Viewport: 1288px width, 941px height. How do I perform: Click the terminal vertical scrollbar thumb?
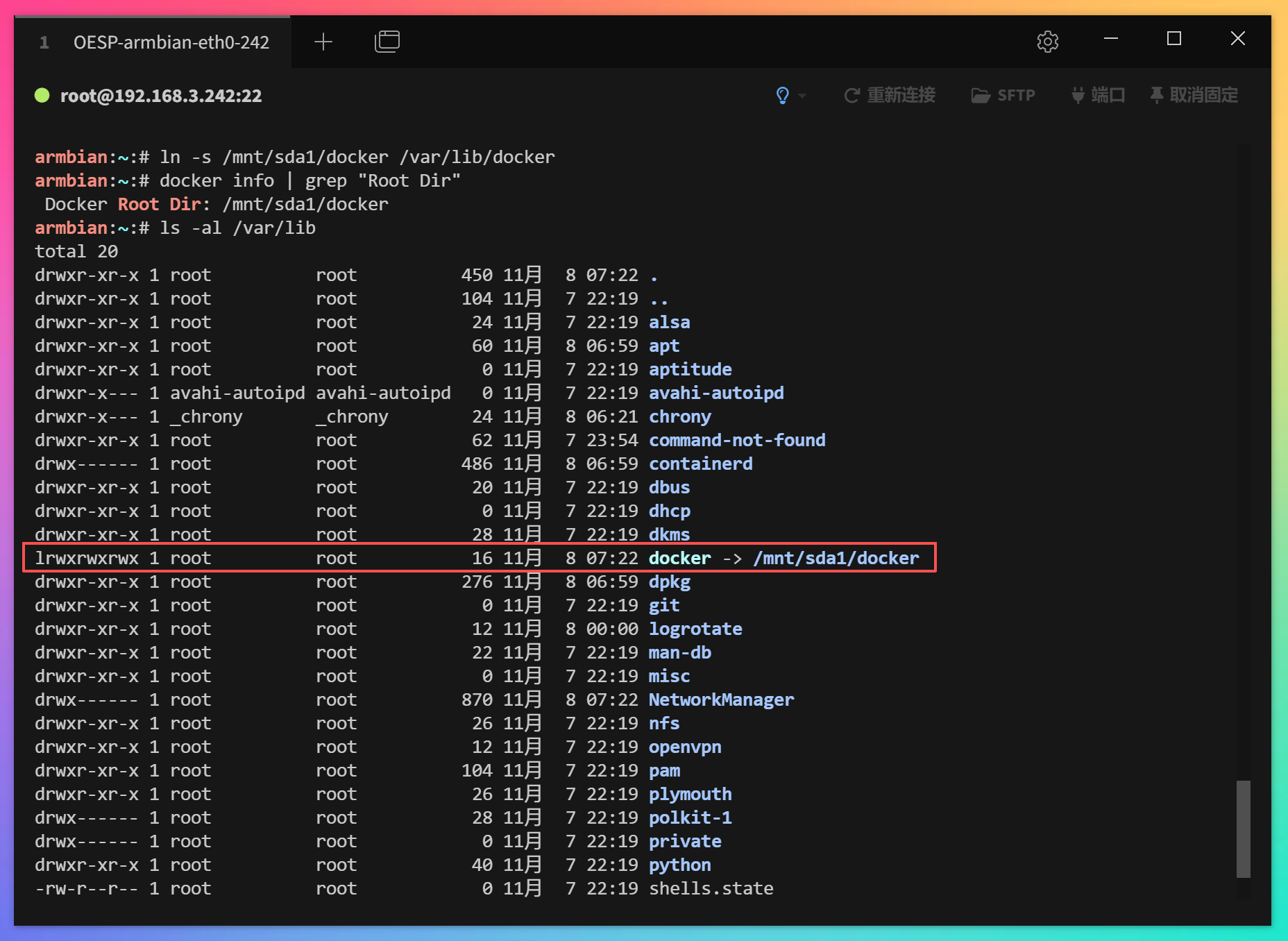[1243, 829]
